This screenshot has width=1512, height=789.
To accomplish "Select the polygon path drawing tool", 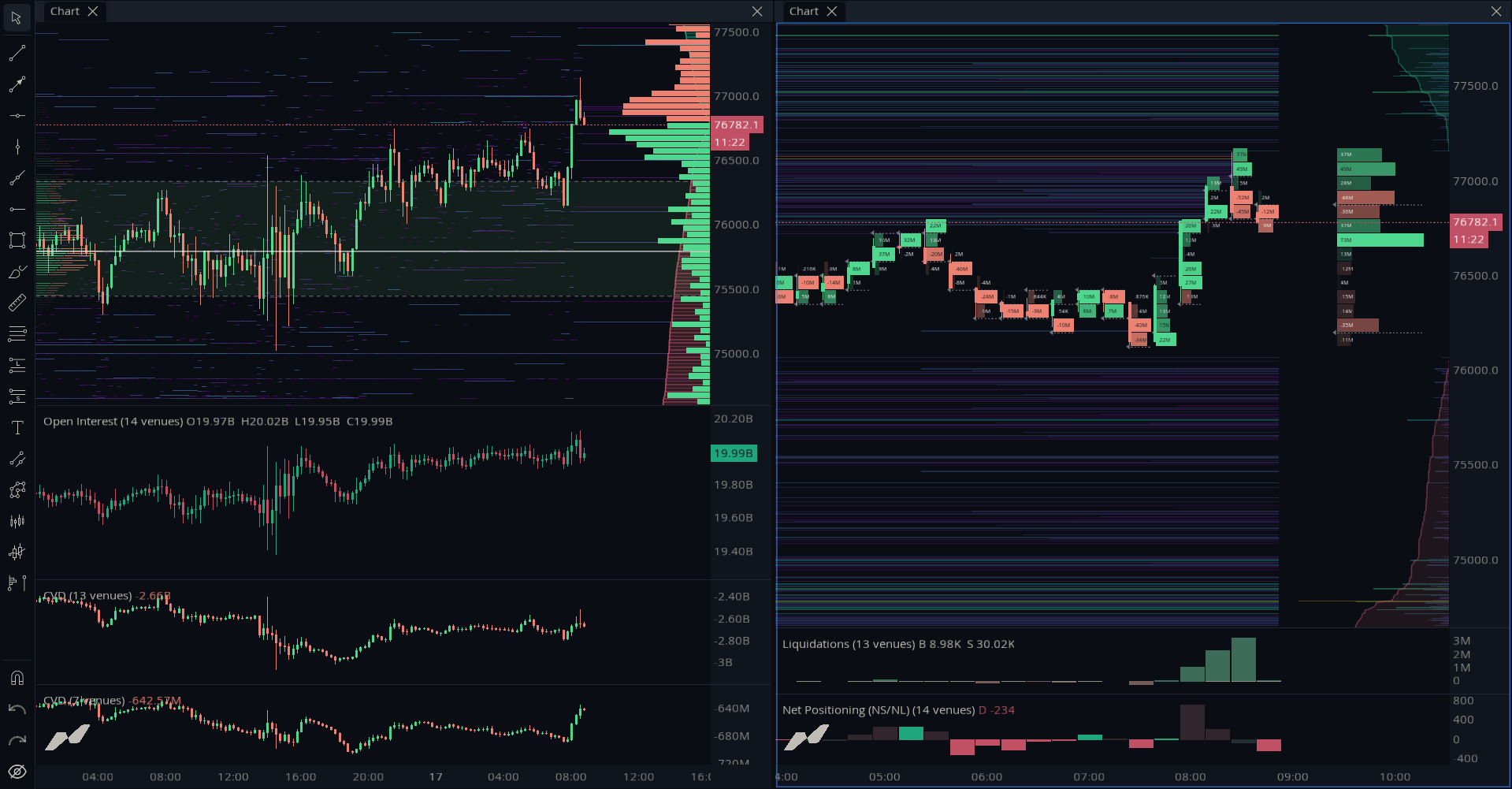I will (x=17, y=490).
